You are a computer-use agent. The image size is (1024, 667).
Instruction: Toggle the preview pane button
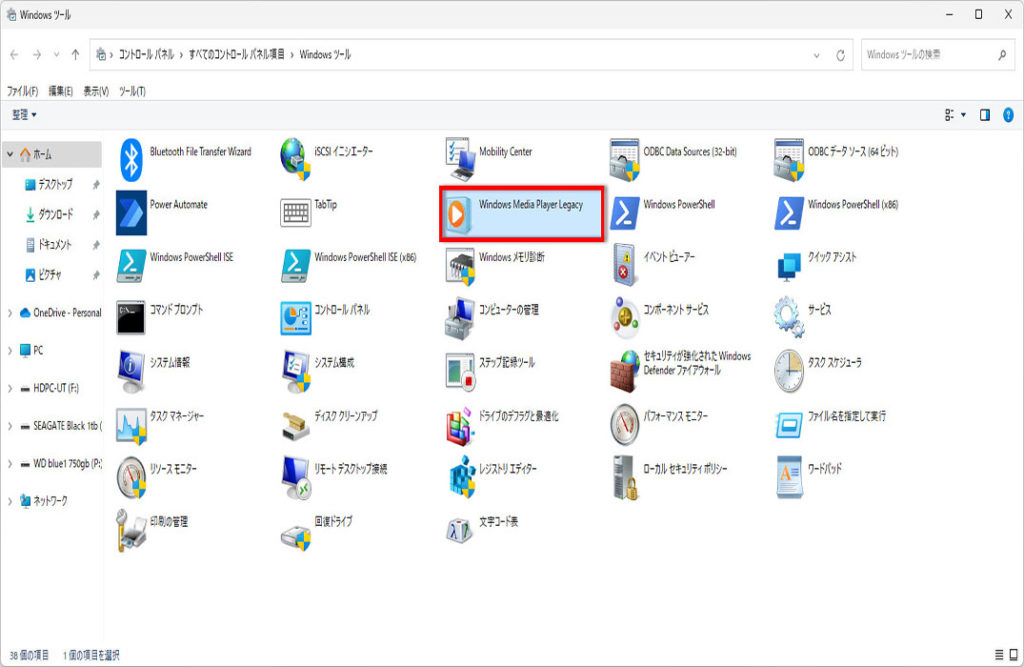click(x=985, y=115)
